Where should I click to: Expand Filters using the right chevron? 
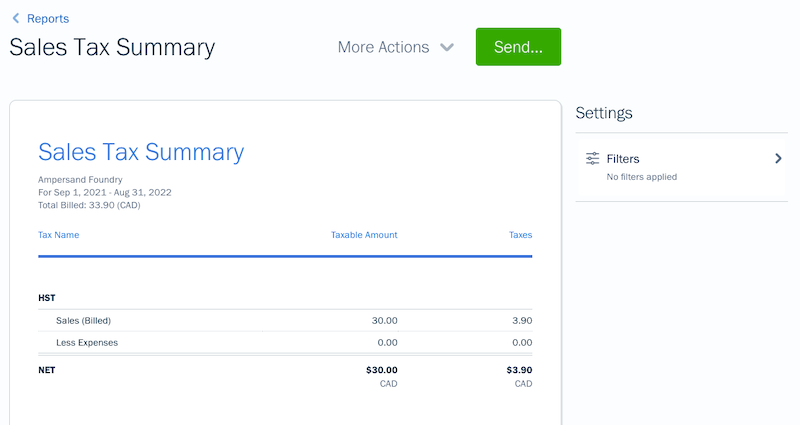pyautogui.click(x=778, y=159)
